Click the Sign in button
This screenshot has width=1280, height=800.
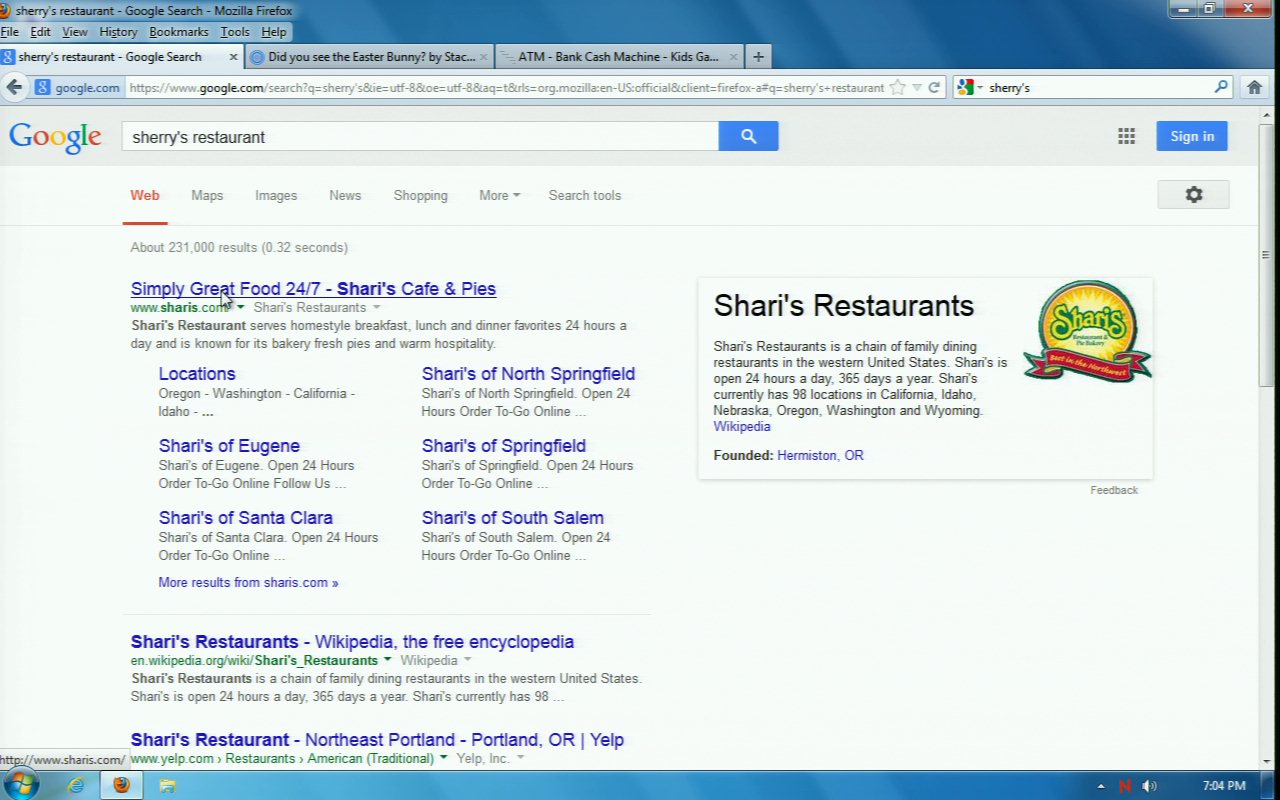click(1191, 137)
